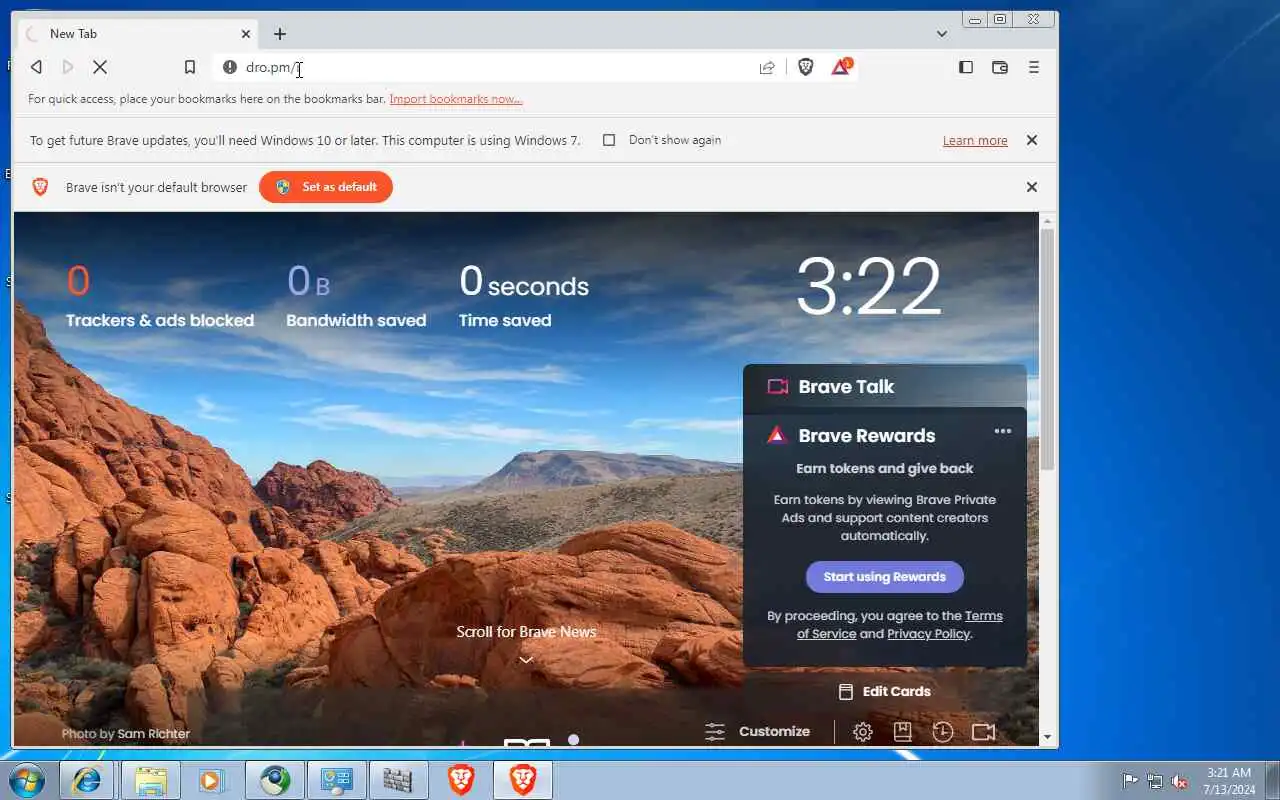Screen dimensions: 1280x800
Task: Open Brave Rewards card three-dot menu
Action: [x=1003, y=431]
